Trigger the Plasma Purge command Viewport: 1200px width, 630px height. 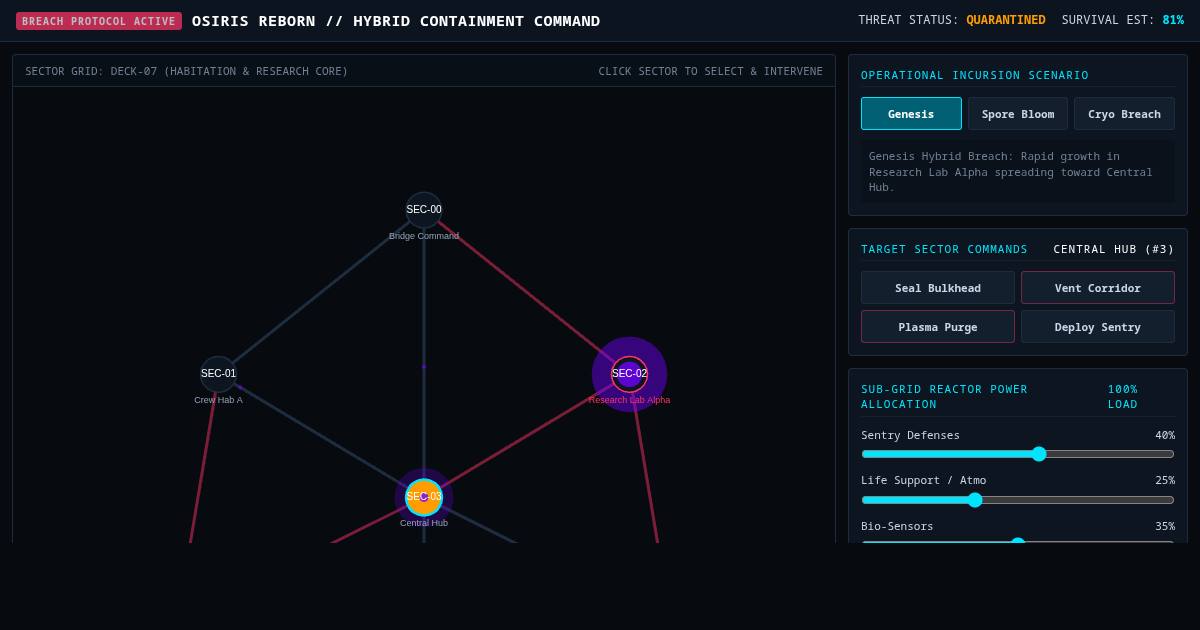coord(938,327)
